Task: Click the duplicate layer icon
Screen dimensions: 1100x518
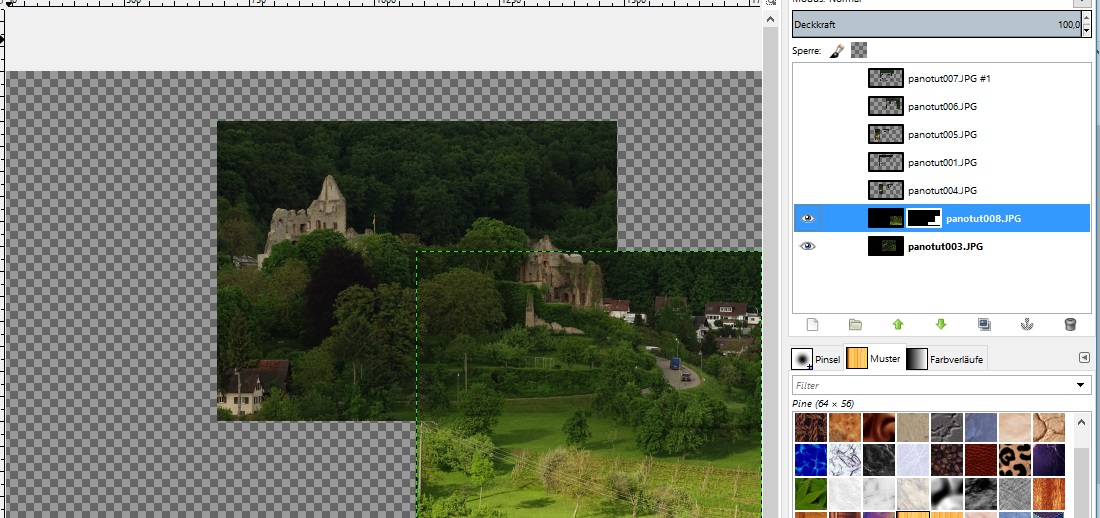Action: [984, 324]
